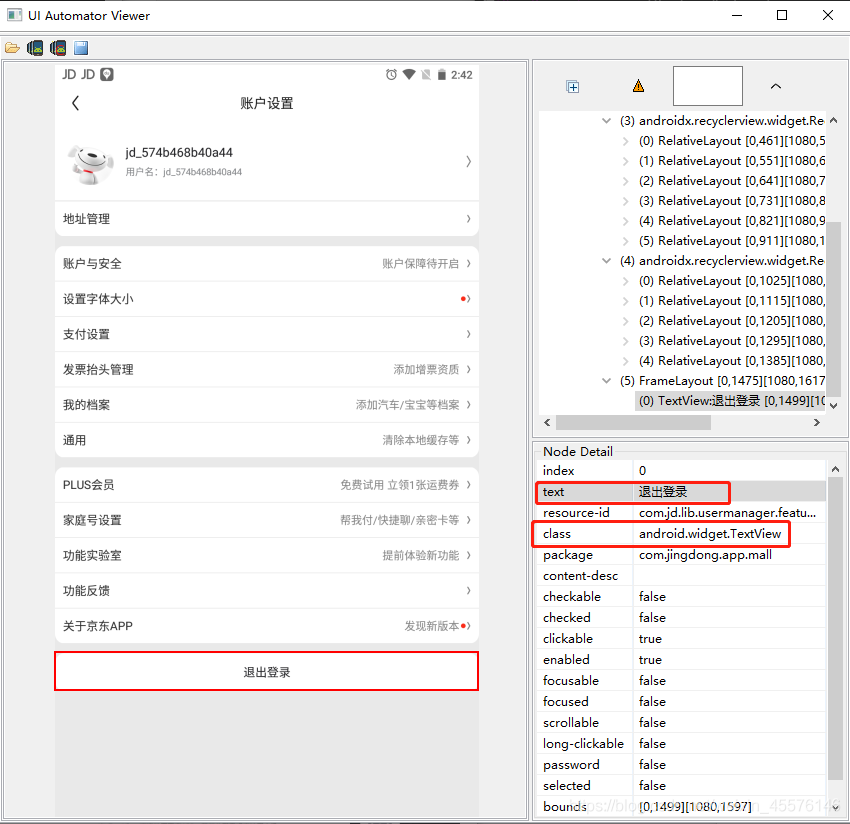Click the tree vertical scrollbar down arrow
Screen dimensions: 850x824
[834, 405]
